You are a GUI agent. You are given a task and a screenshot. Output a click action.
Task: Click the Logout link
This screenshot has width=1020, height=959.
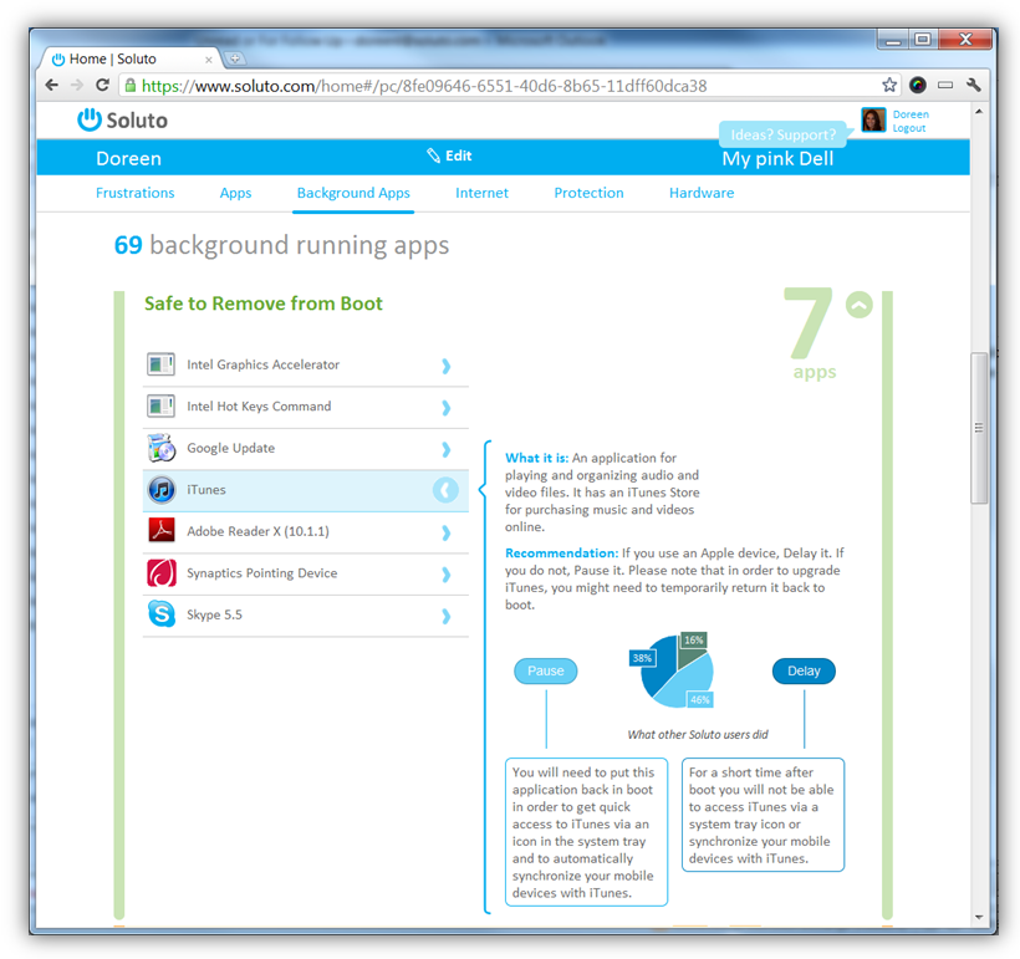909,128
